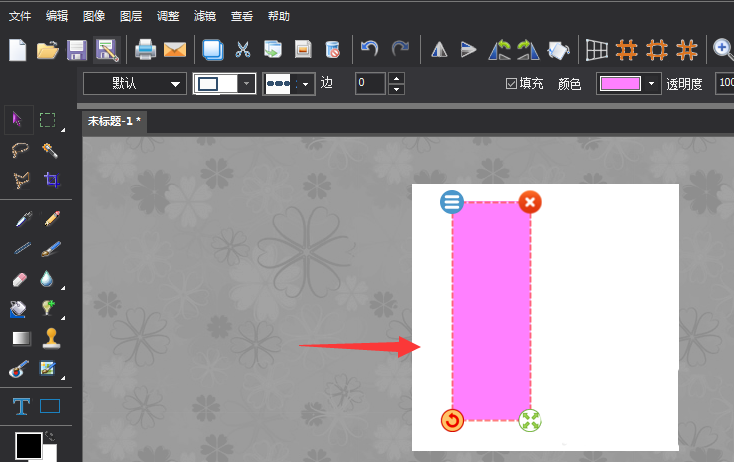The image size is (734, 462).
Task: Click the second orange grid icon
Action: [657, 50]
